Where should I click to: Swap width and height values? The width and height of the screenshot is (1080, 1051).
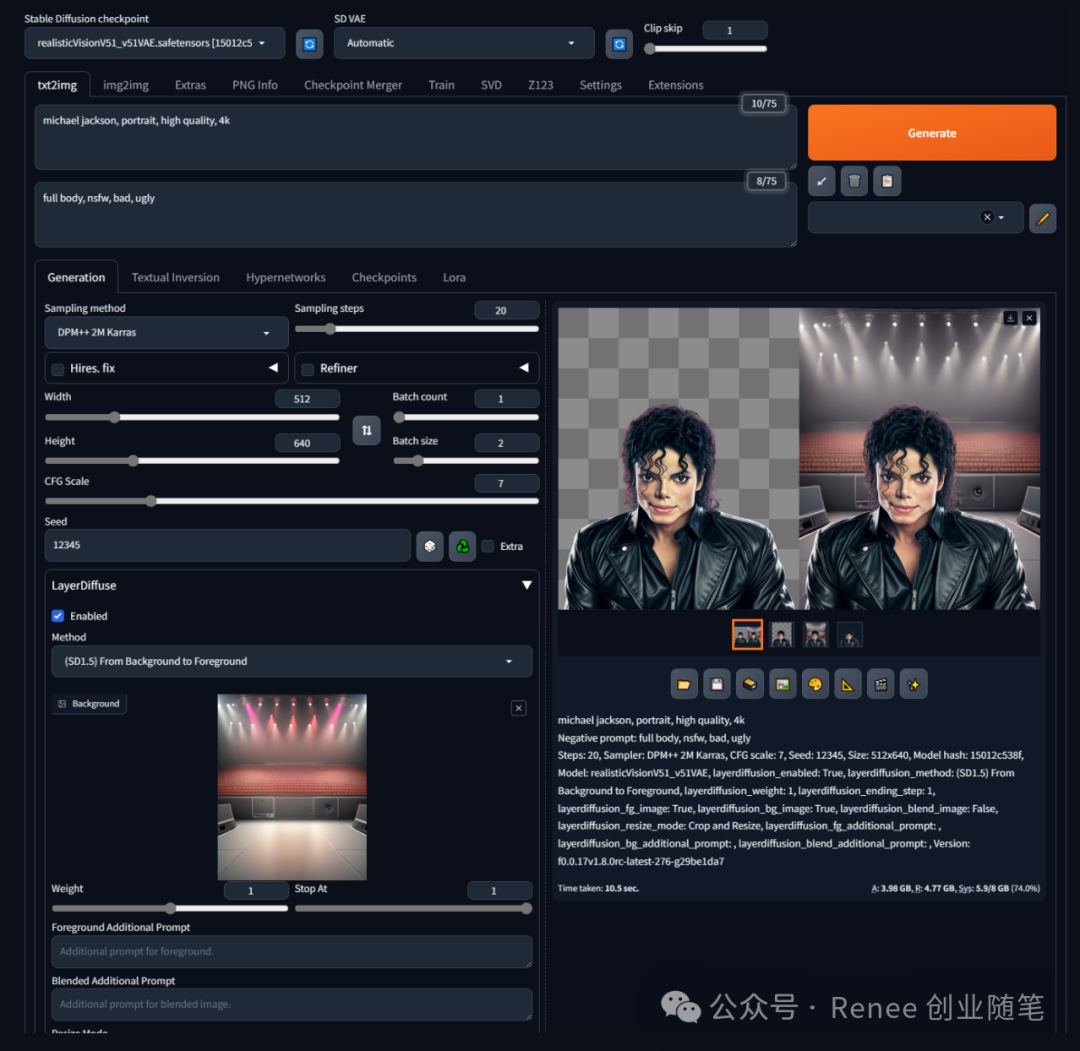coord(366,430)
